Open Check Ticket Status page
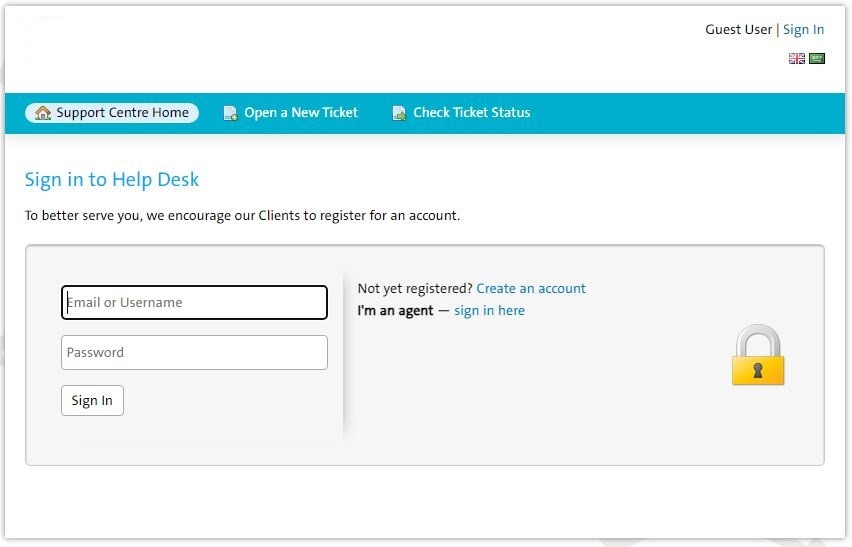The image size is (852, 547). point(461,112)
